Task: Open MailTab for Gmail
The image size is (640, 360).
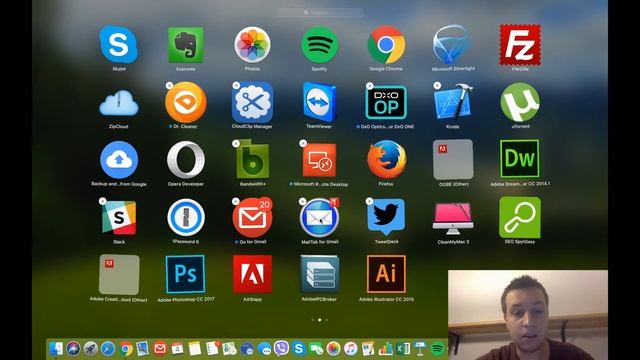Action: tap(319, 218)
